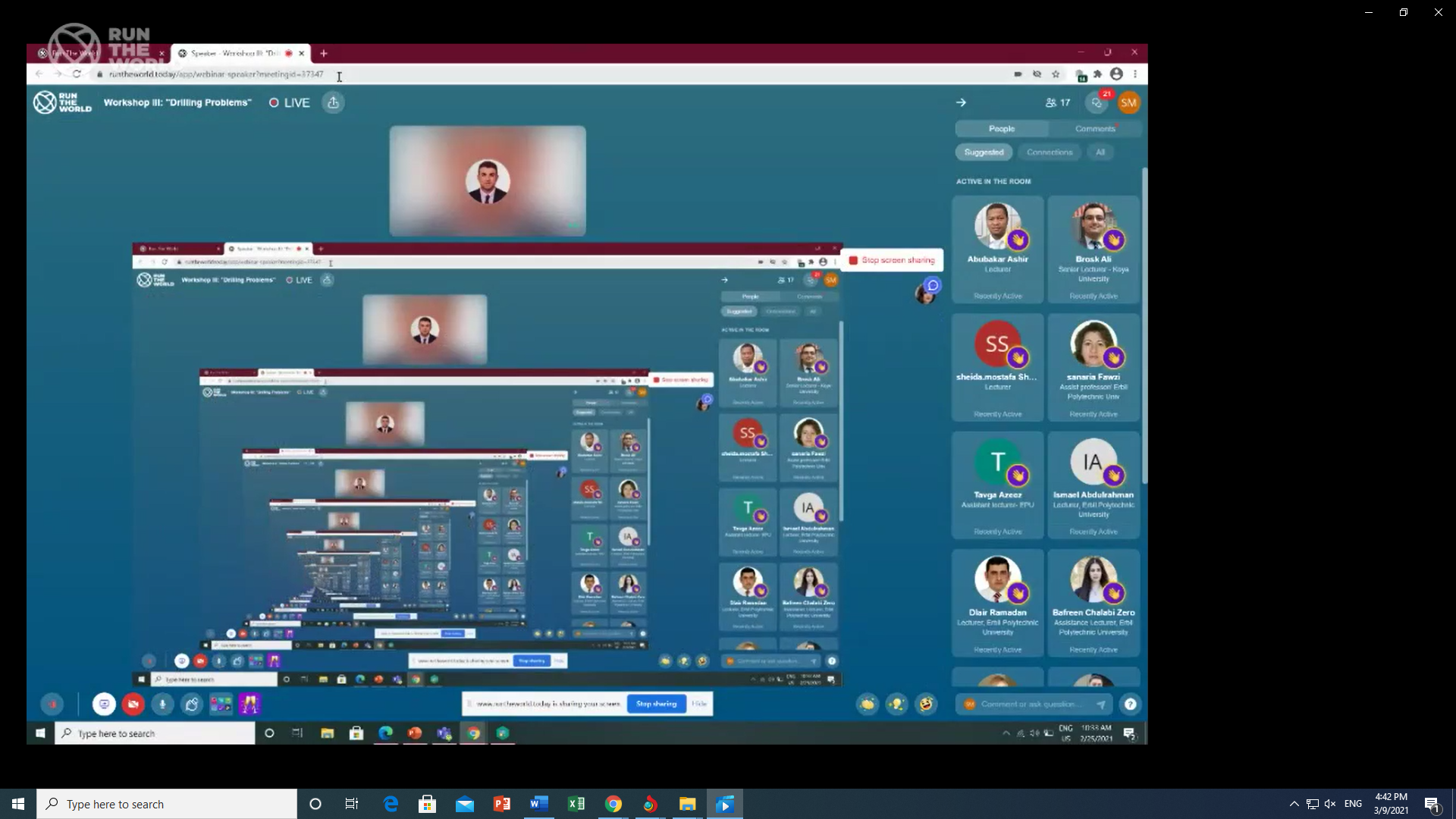Open the SM profile avatar menu

(x=1128, y=102)
